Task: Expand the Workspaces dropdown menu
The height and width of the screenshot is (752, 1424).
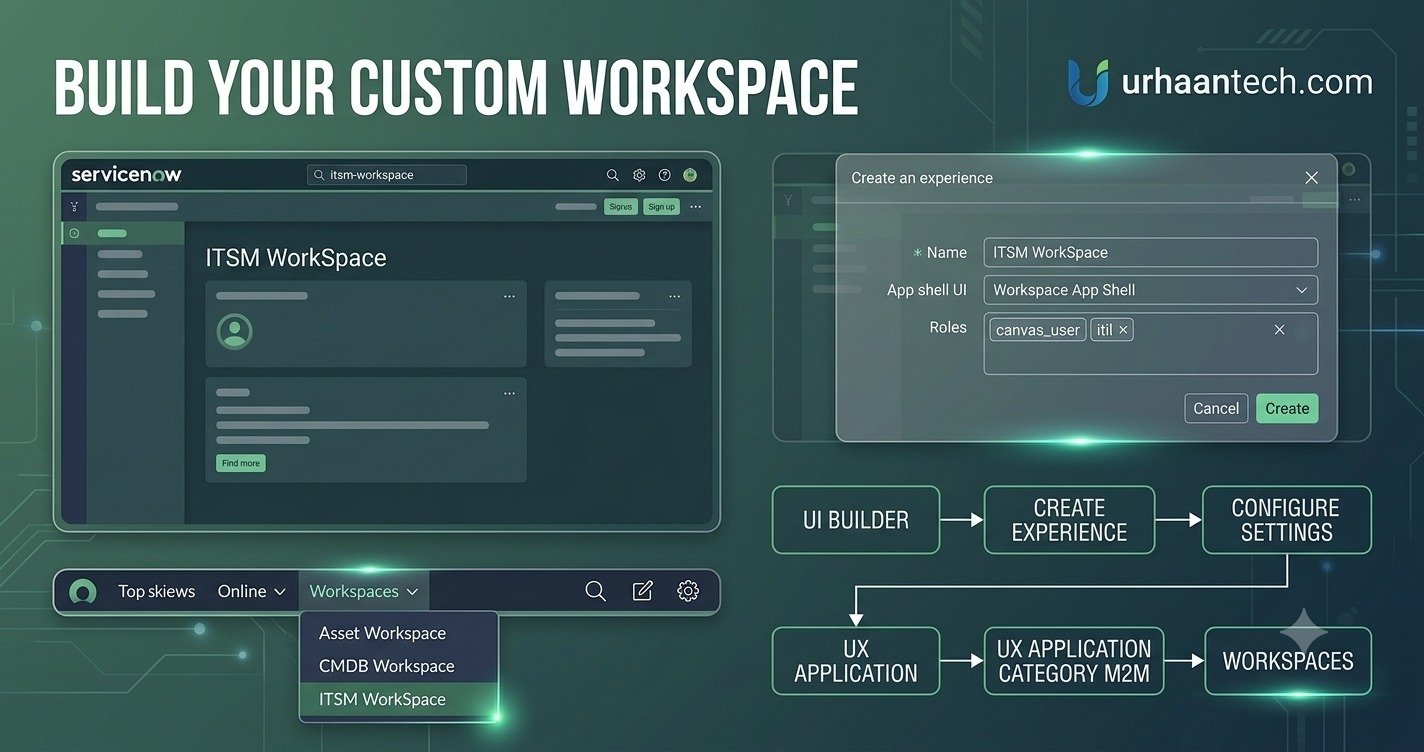Action: coord(364,591)
